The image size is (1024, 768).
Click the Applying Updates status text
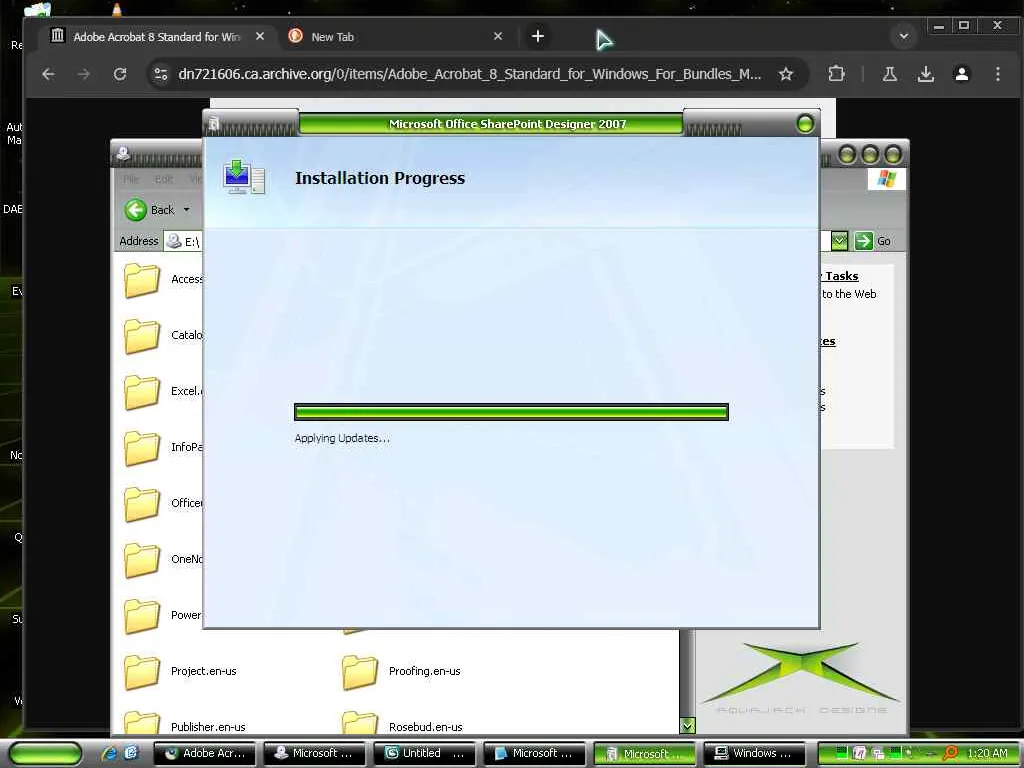click(342, 438)
